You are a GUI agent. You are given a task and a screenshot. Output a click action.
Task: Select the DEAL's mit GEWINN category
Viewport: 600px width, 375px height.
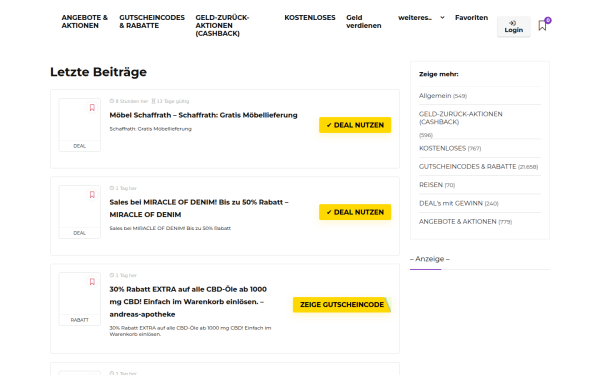point(458,203)
